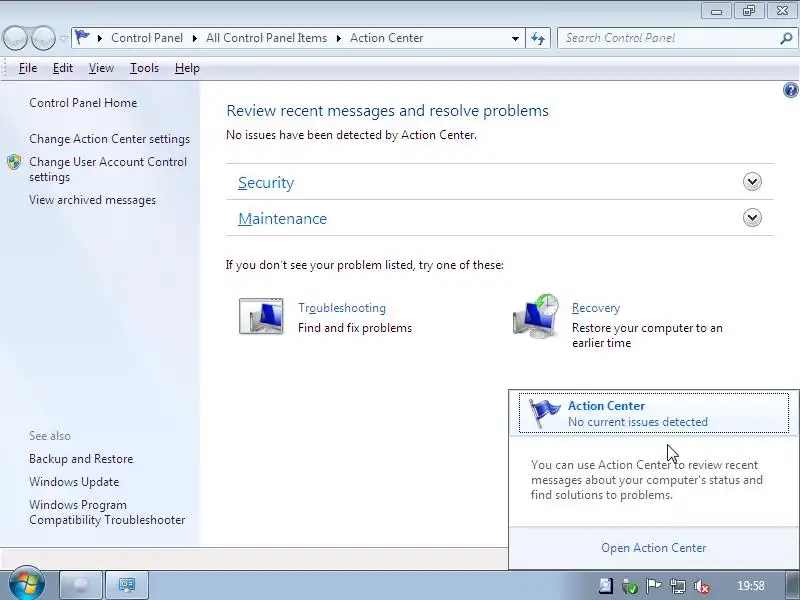Click the flag icon in address bar
800x600 pixels.
tap(82, 37)
